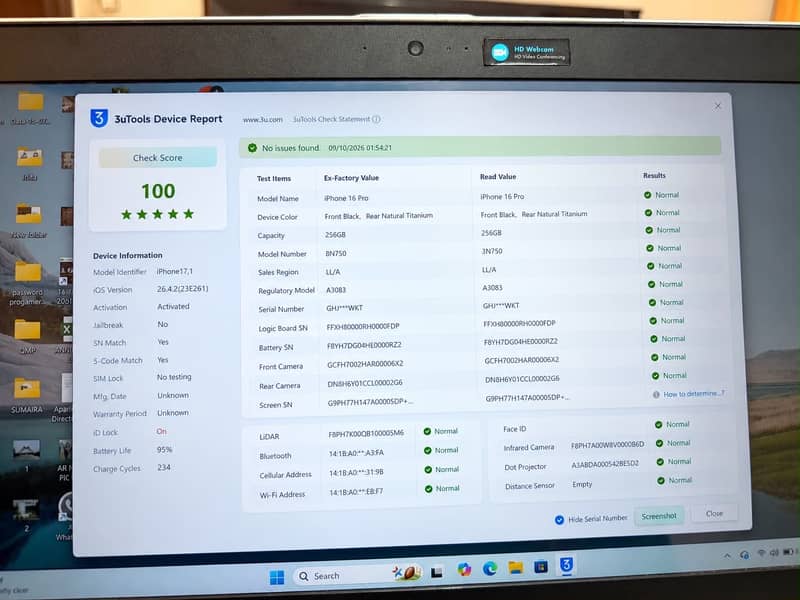This screenshot has width=800, height=600.
Task: Click Ex-Factory Logic Board SN FFXH80000RH0000FDP
Action: click(363, 327)
